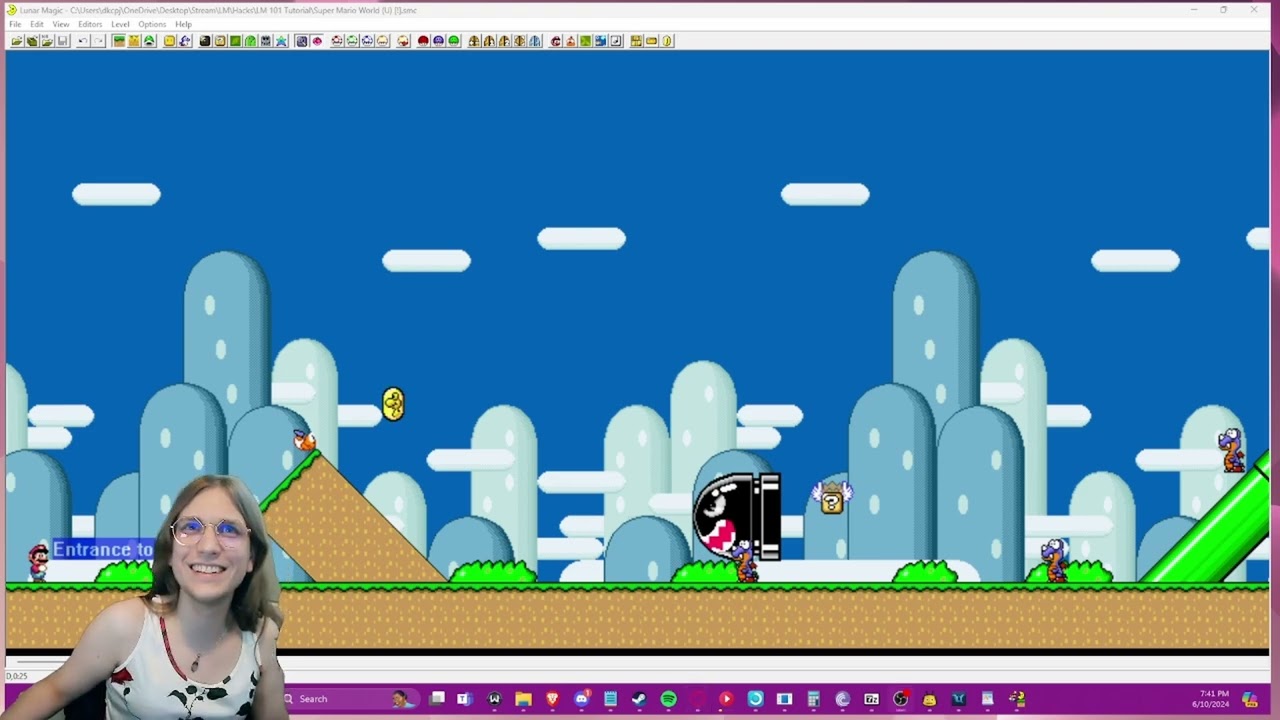Open Spotify from taskbar
This screenshot has width=1280, height=720.
point(668,699)
